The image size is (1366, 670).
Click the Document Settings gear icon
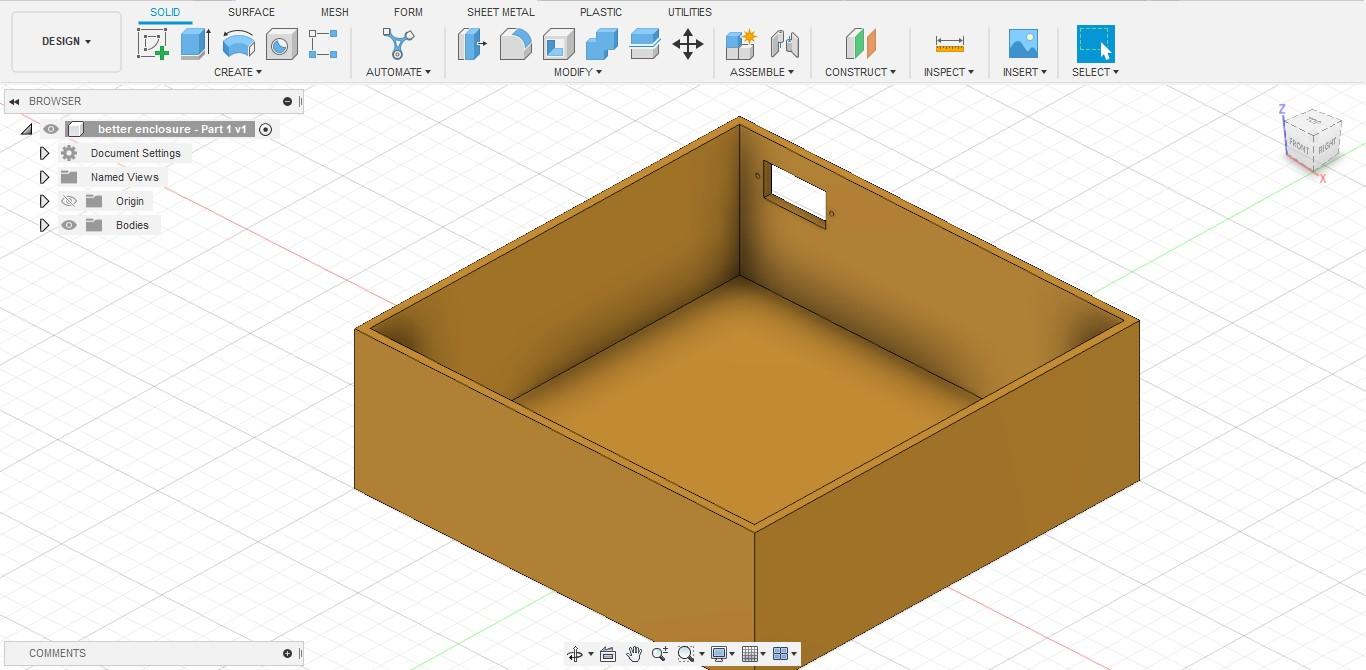tap(69, 153)
